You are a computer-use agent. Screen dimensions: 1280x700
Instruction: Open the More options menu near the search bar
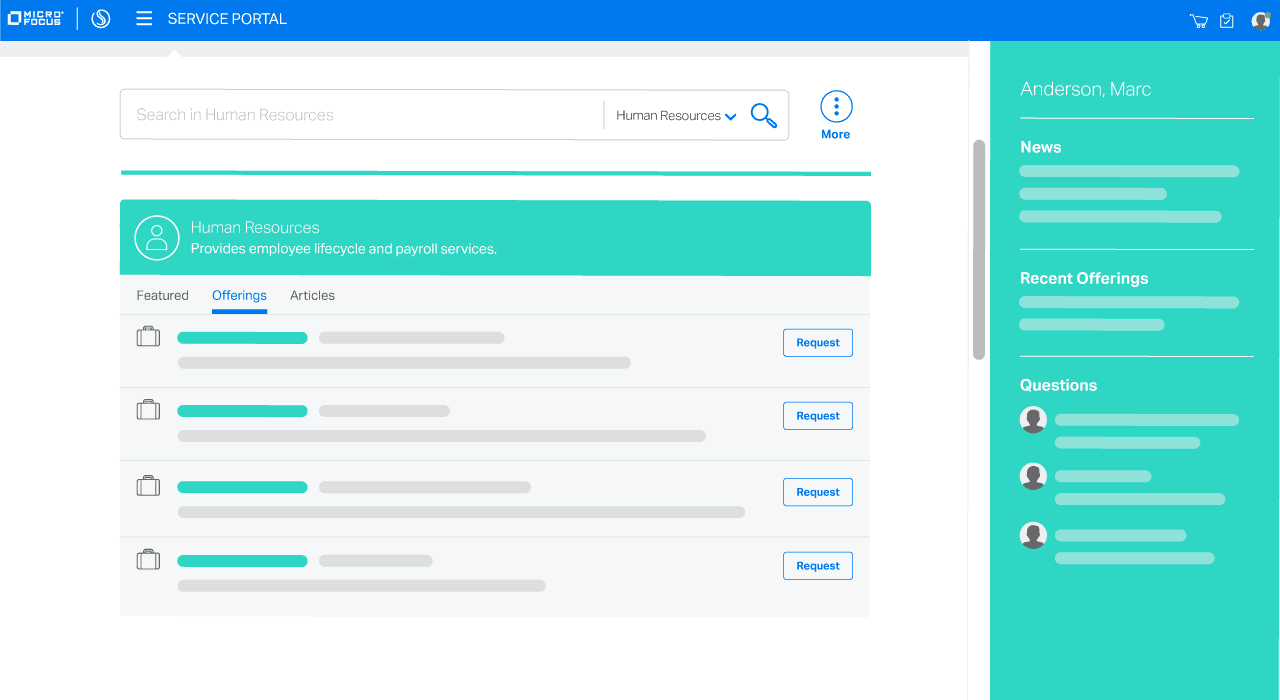pos(836,106)
